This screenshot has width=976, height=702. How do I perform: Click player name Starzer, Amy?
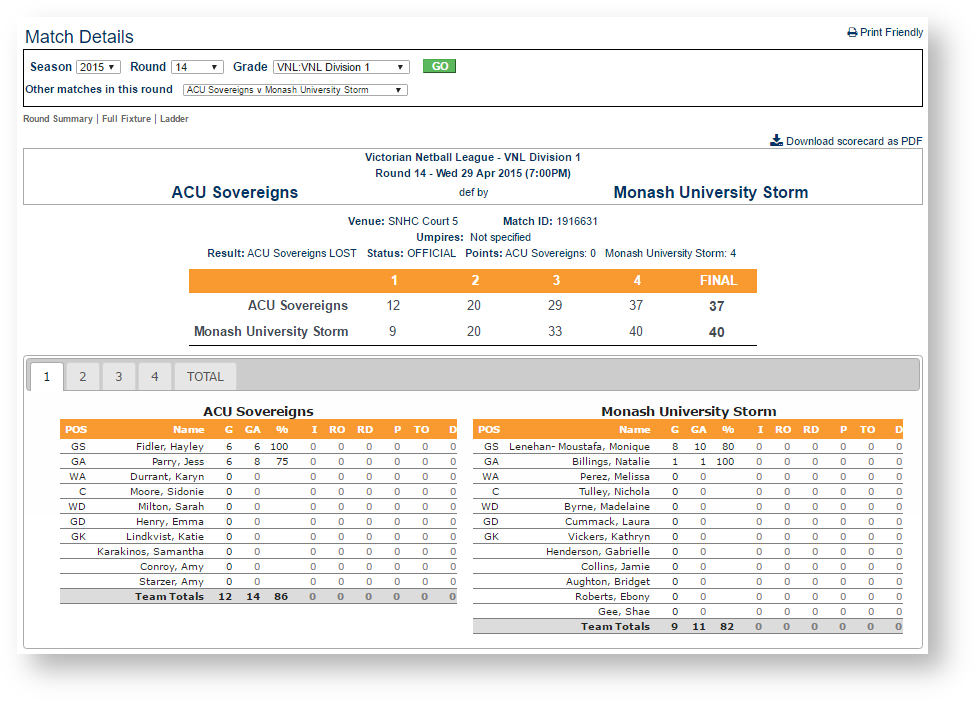[171, 581]
